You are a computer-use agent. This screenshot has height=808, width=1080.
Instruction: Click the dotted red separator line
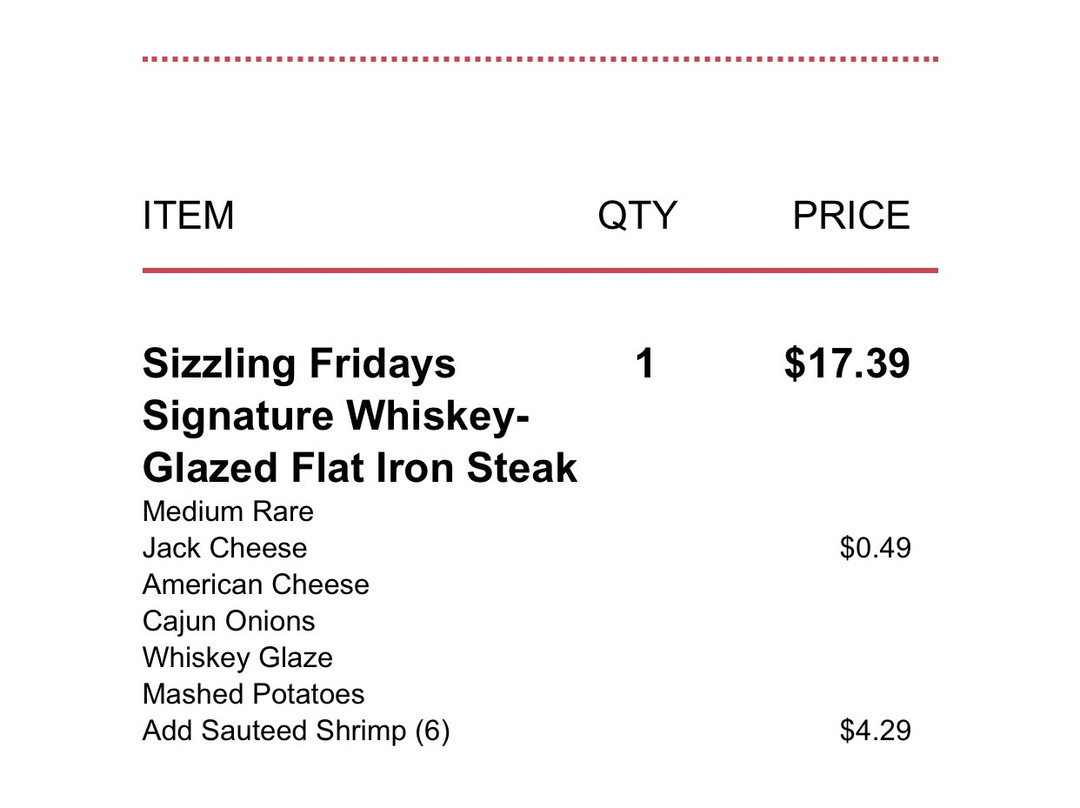point(540,59)
